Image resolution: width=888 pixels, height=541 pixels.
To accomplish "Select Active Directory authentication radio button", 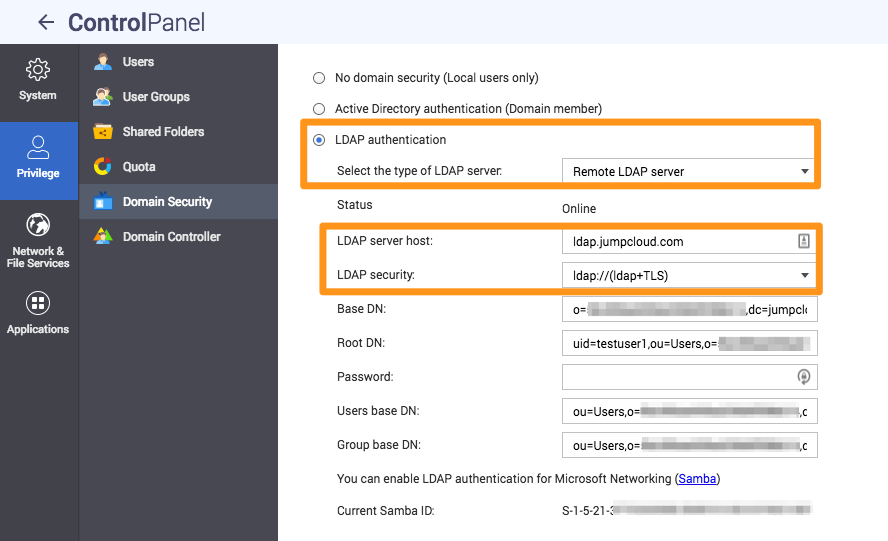I will (x=319, y=108).
